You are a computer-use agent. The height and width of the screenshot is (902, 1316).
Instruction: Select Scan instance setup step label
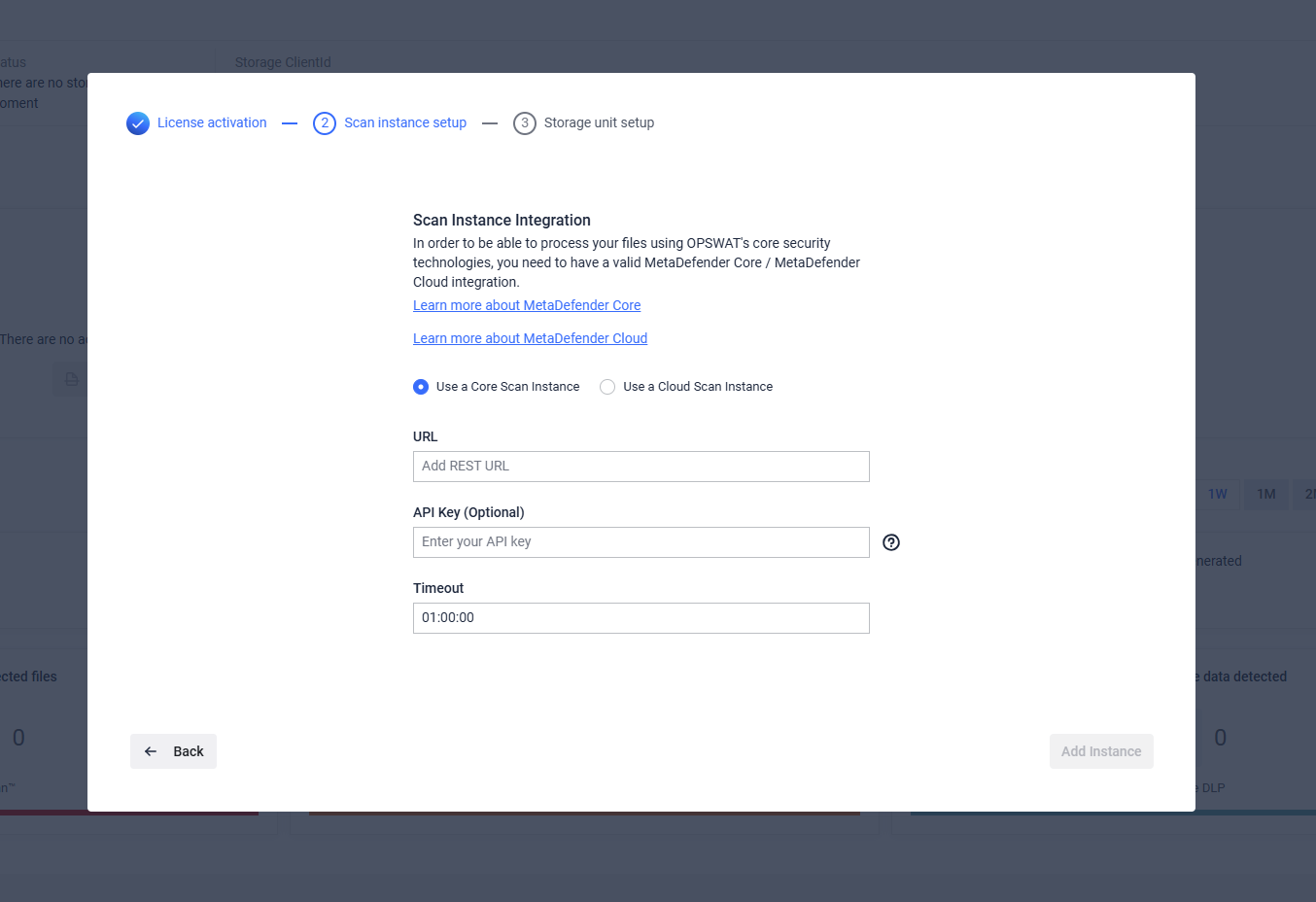point(405,122)
